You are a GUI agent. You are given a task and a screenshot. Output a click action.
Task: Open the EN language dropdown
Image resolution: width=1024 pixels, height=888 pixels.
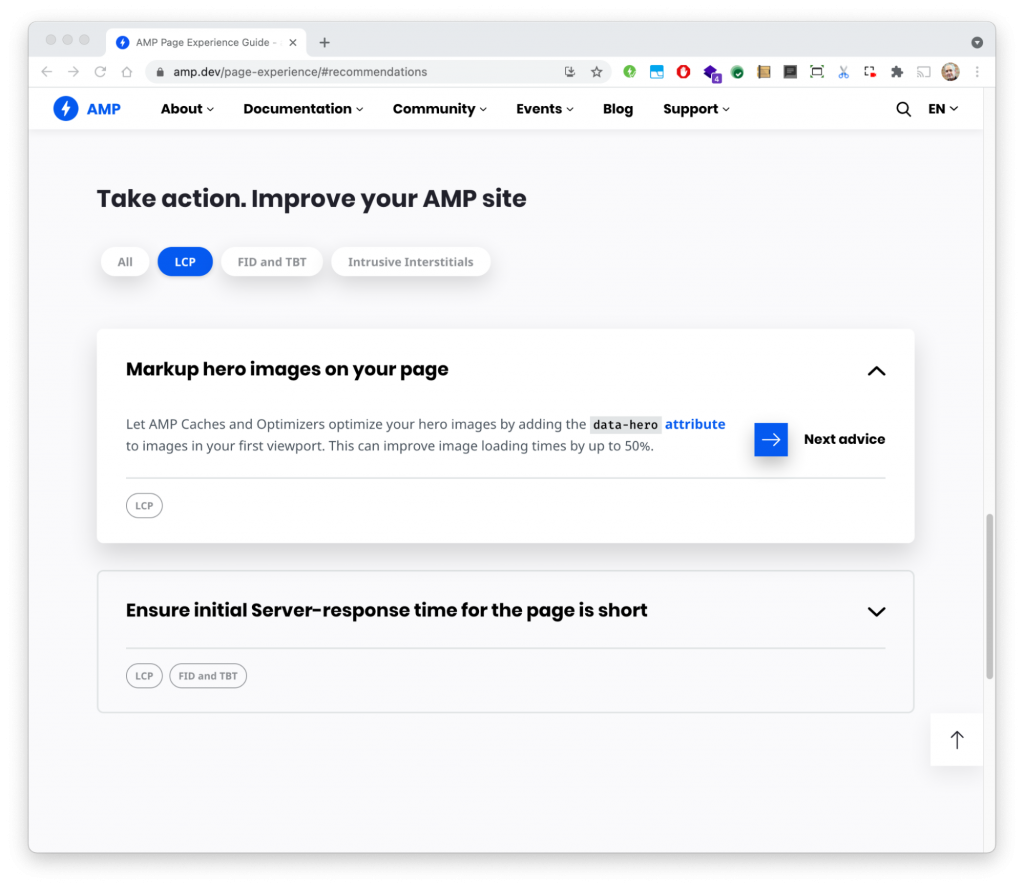pyautogui.click(x=943, y=109)
